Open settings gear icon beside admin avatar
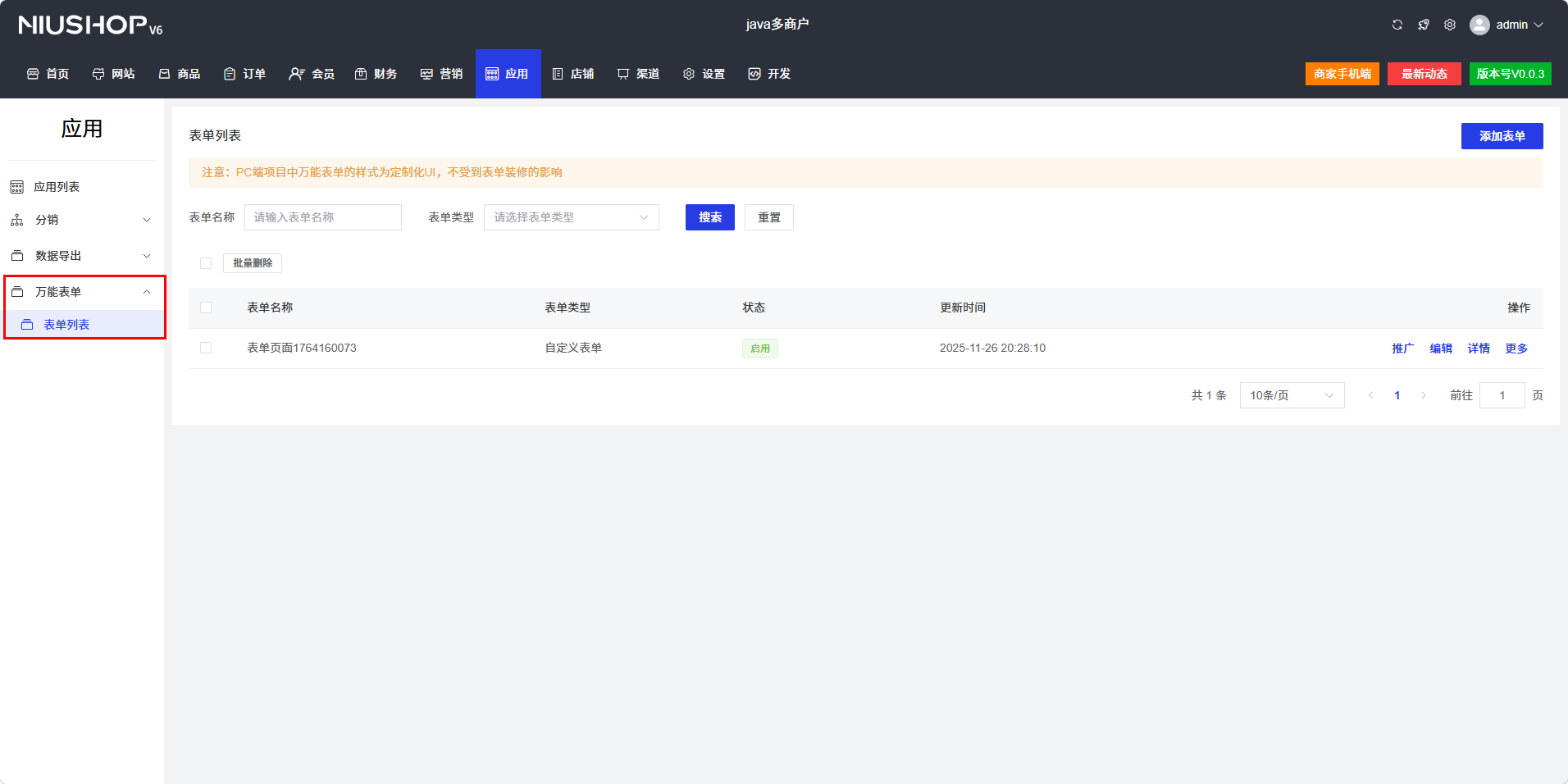Viewport: 1568px width, 784px height. coord(1450,25)
